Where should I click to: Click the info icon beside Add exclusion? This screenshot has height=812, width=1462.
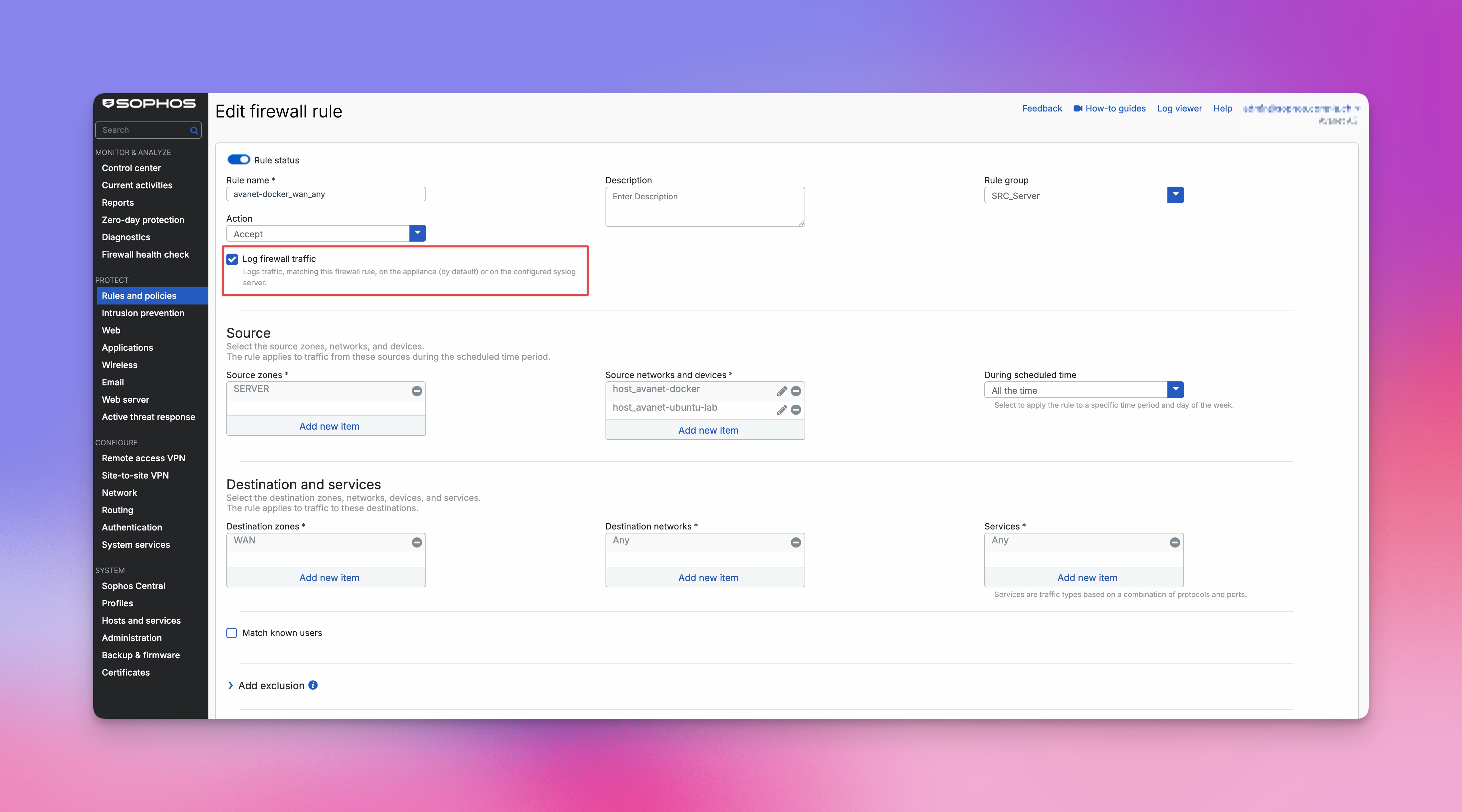313,685
